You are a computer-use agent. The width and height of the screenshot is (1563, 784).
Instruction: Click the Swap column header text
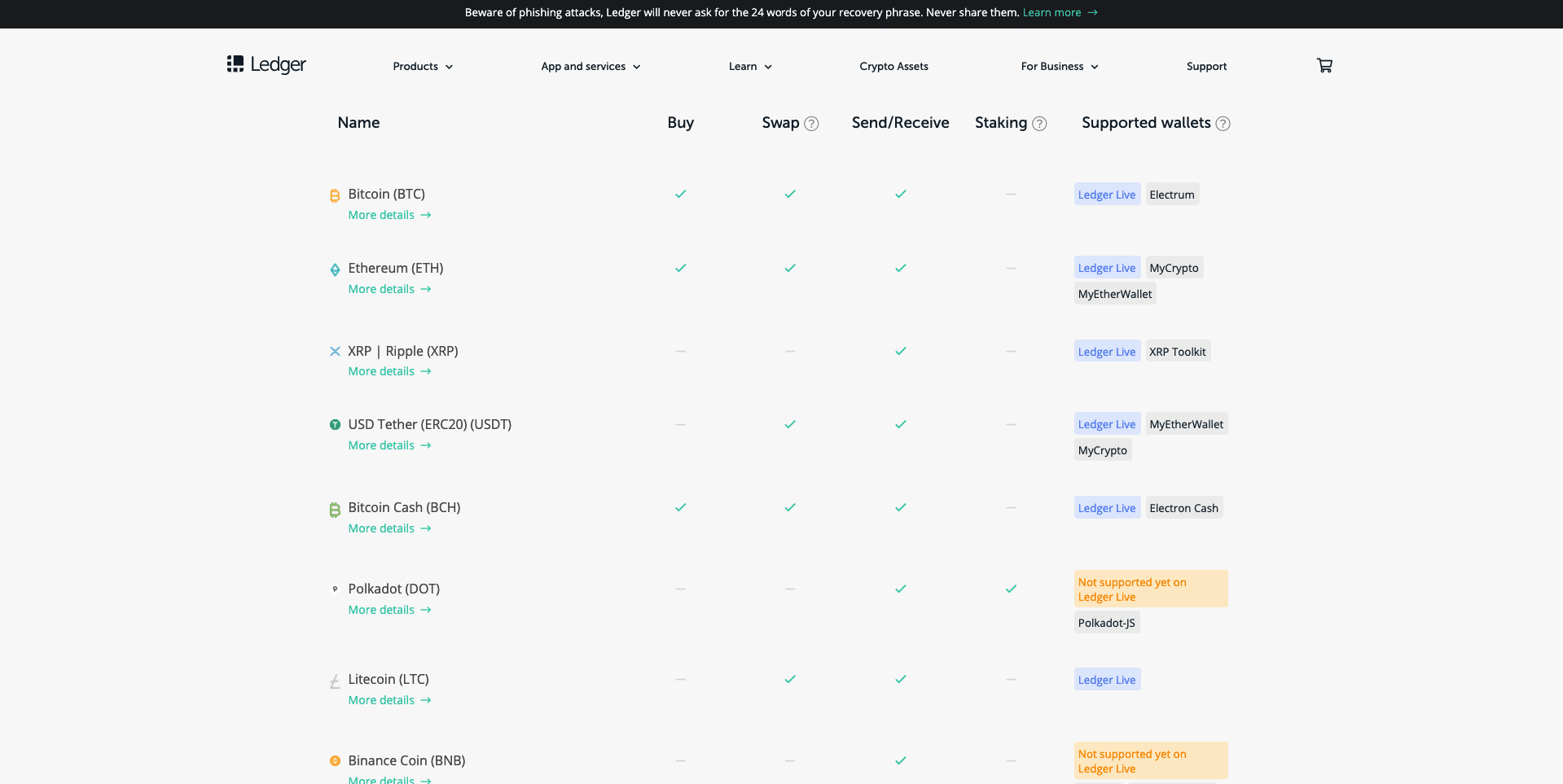(x=780, y=123)
